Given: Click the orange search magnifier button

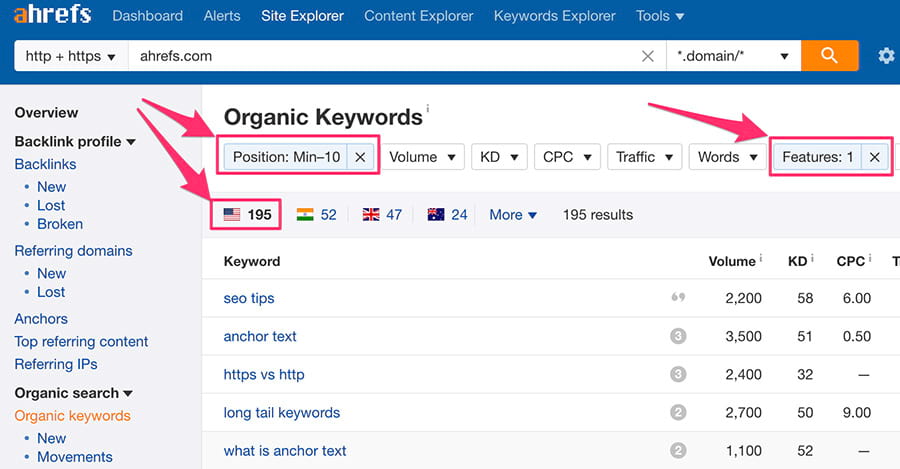Looking at the screenshot, I should pyautogui.click(x=829, y=56).
